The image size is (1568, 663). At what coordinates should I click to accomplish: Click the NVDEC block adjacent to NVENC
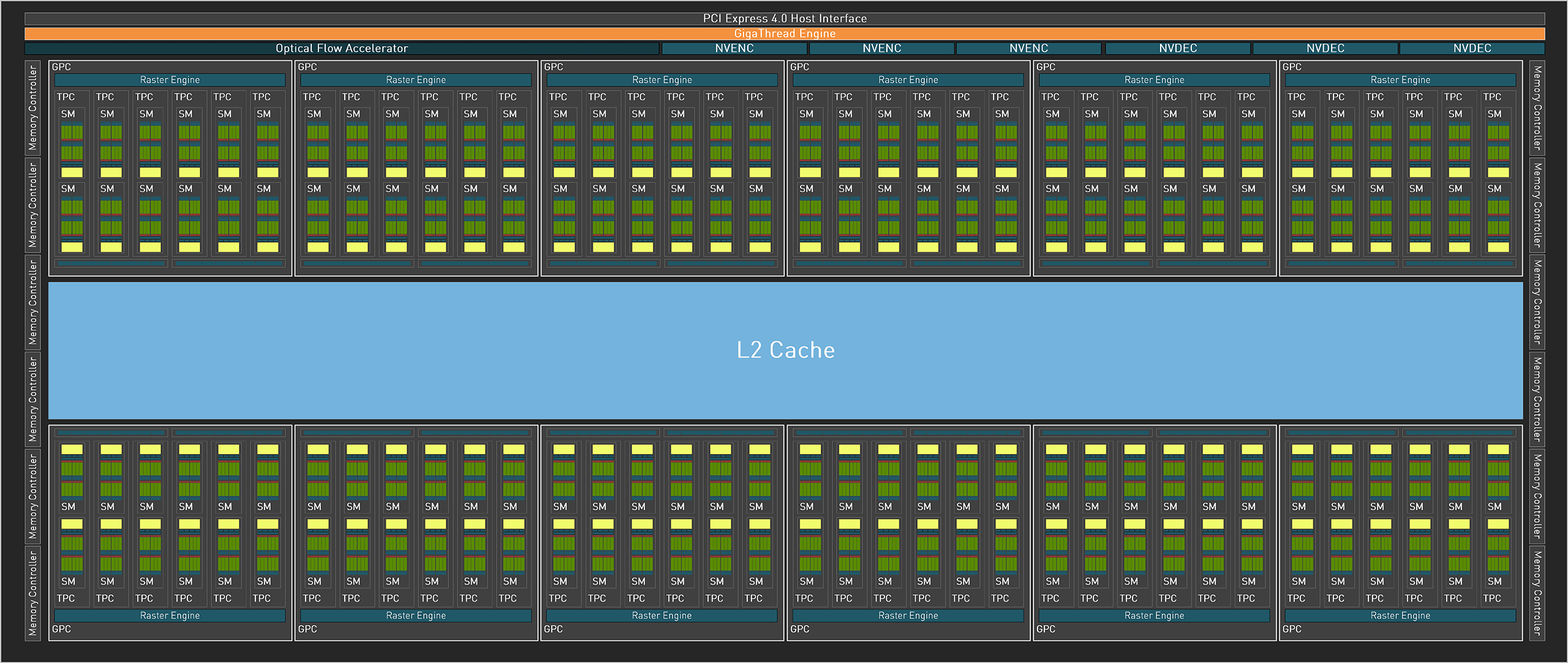(1178, 48)
